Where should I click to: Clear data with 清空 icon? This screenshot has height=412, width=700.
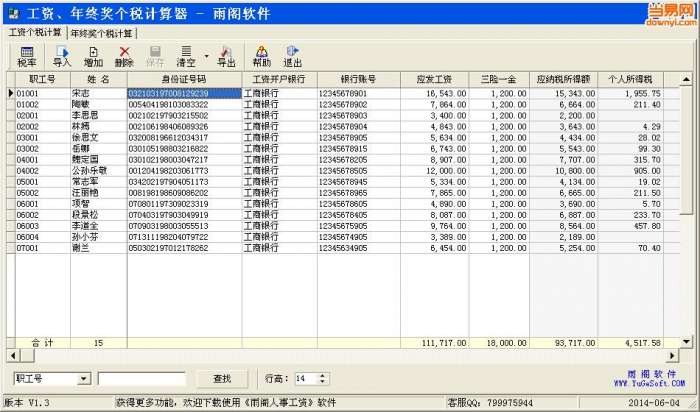pos(186,57)
